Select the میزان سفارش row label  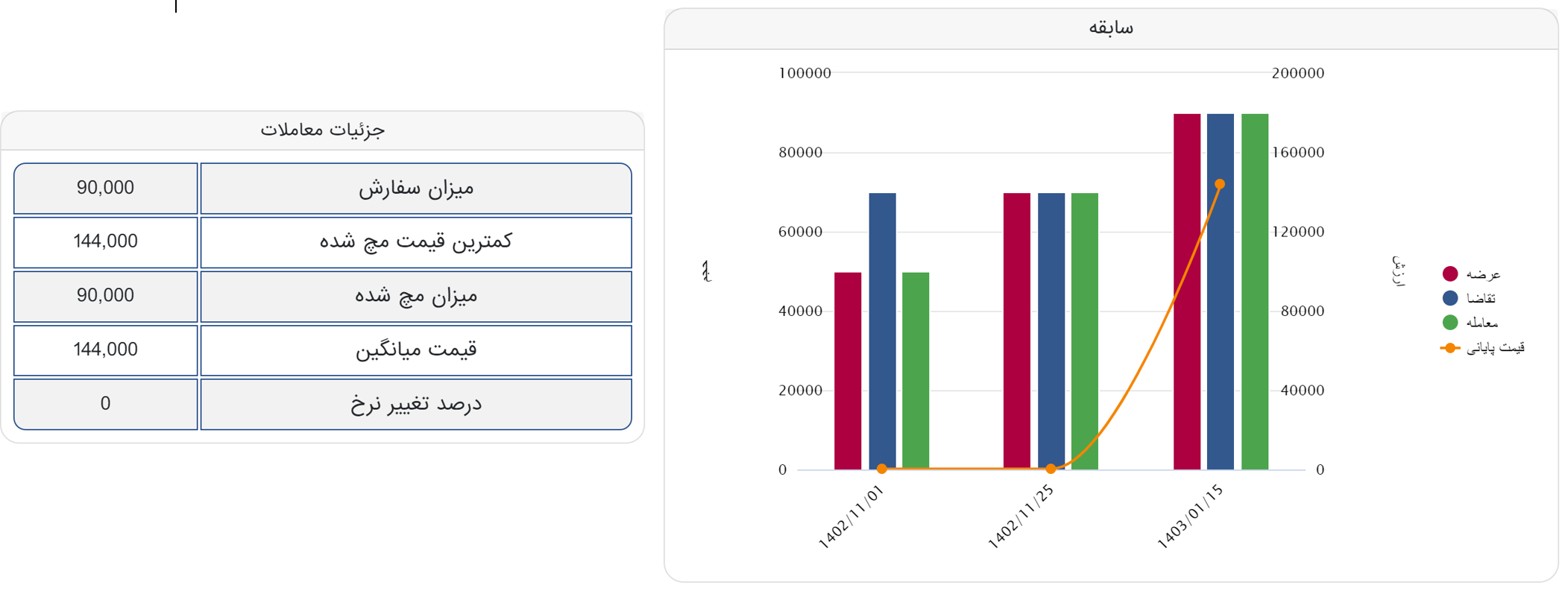415,189
